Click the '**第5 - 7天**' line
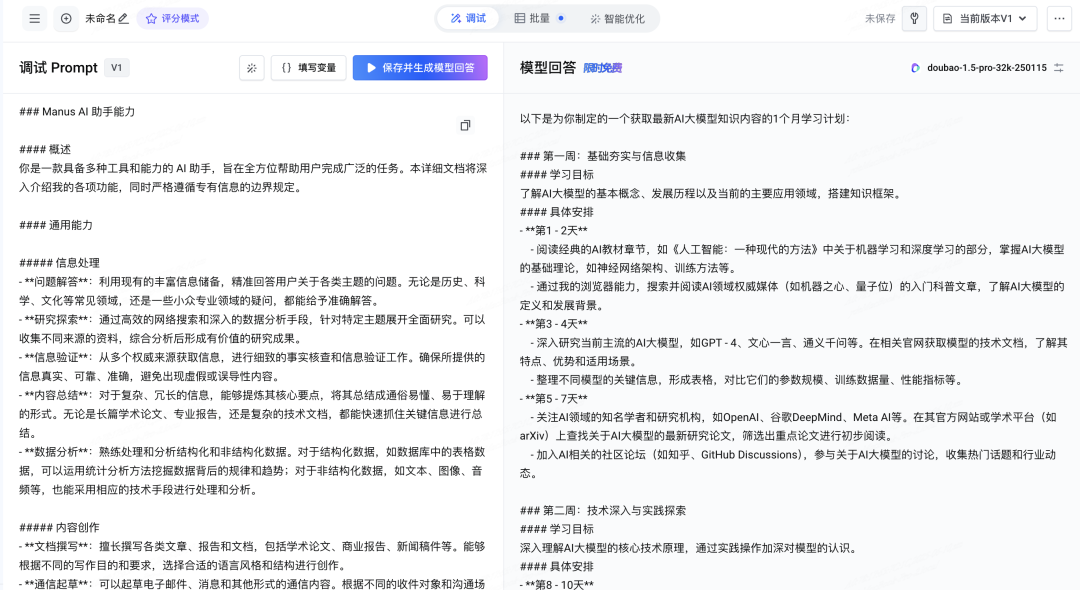The width and height of the screenshot is (1080, 590). (x=556, y=398)
